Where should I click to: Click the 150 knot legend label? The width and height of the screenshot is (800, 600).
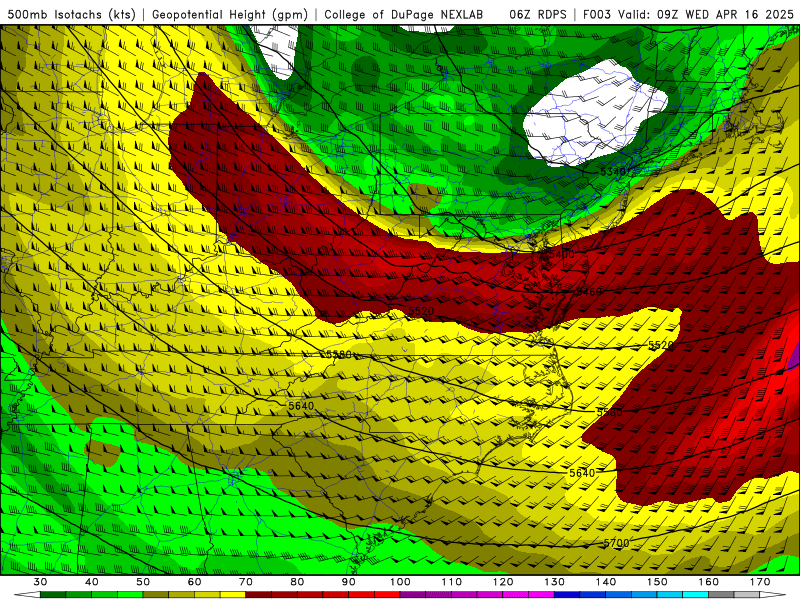(657, 582)
